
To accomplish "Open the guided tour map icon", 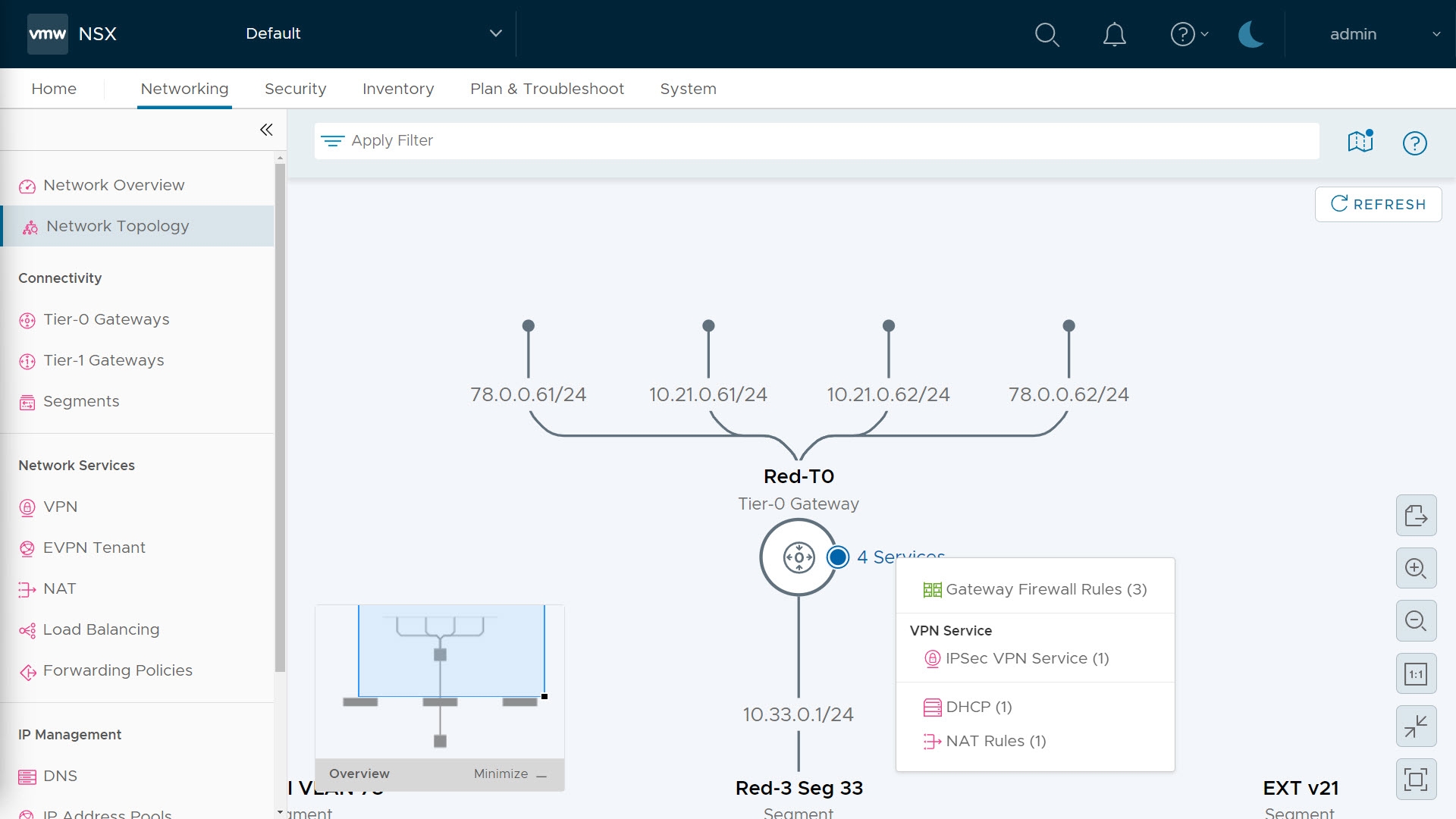I will 1360,142.
